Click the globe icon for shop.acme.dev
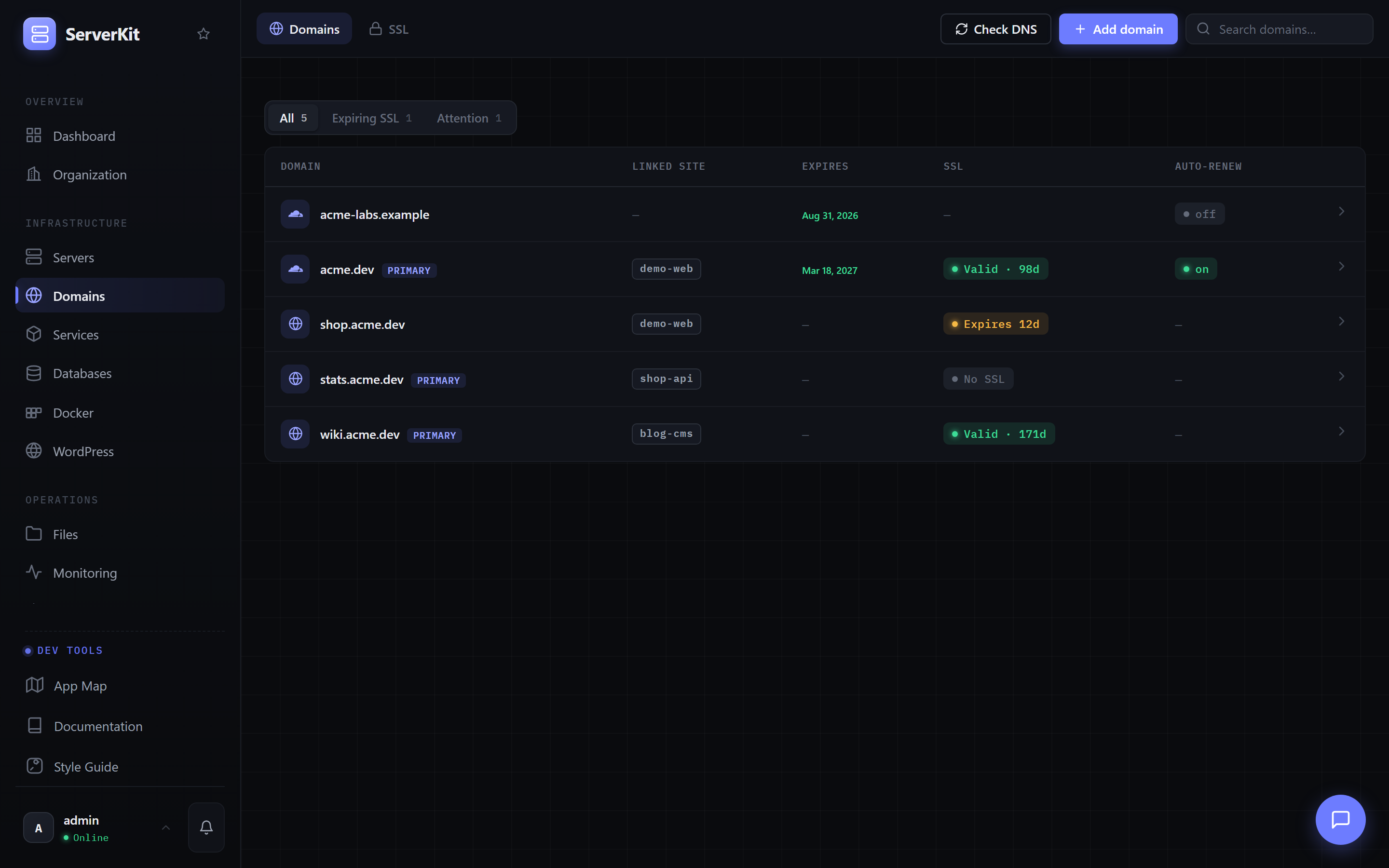 (296, 324)
